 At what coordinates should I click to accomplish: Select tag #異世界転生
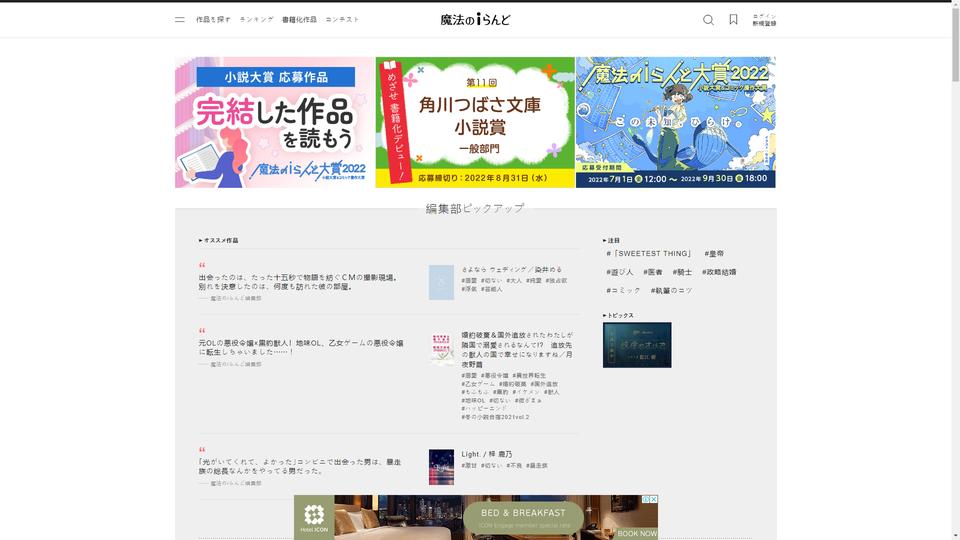[529, 375]
